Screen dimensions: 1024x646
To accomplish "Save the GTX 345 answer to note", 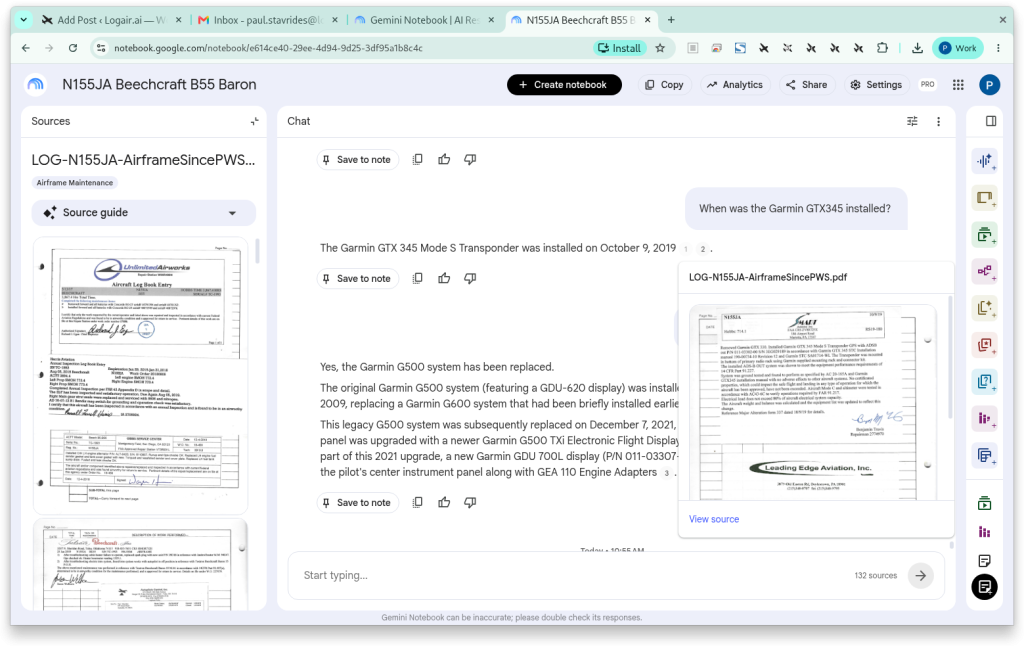I will [357, 278].
